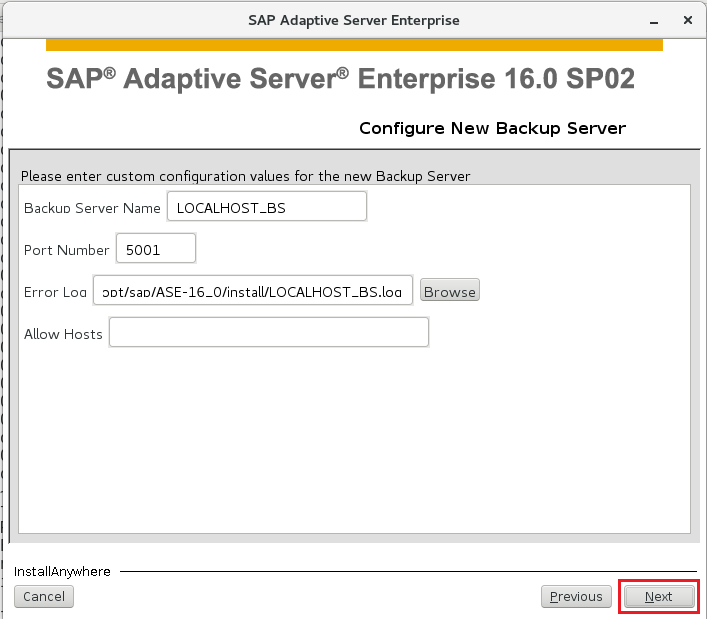Select the Error Log path field
The width and height of the screenshot is (707, 619).
click(252, 290)
